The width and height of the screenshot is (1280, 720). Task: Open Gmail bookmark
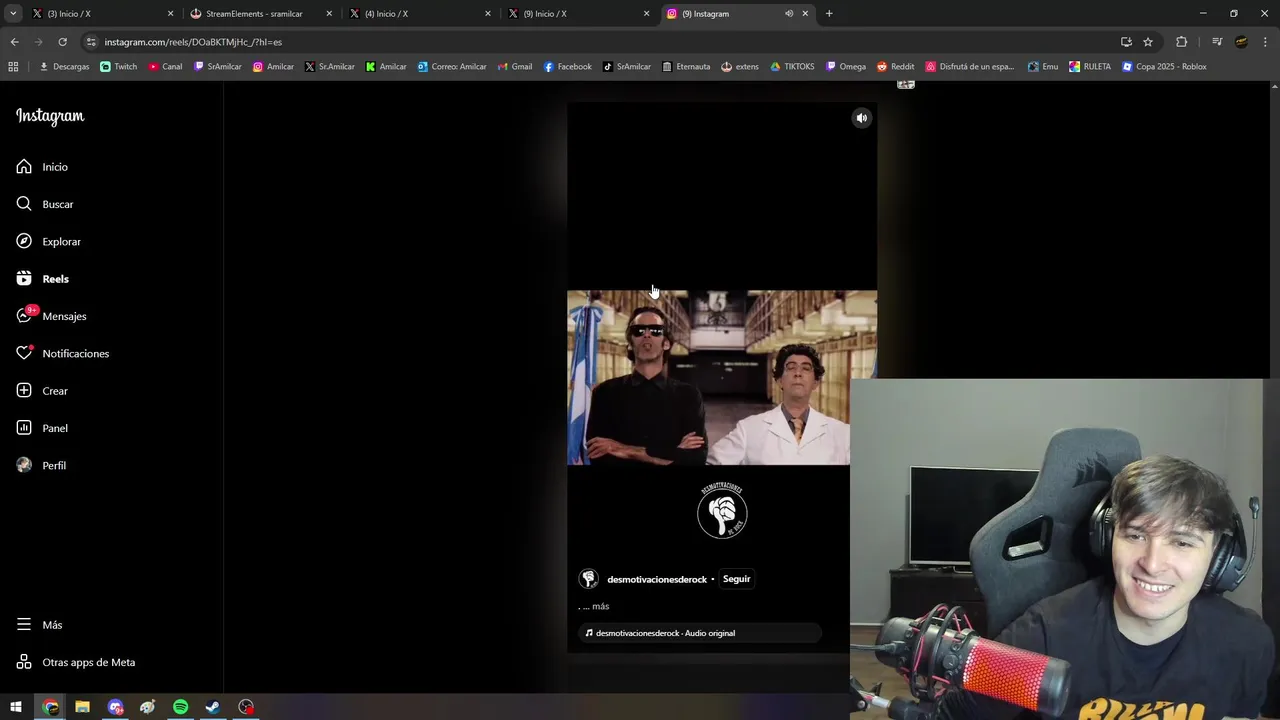click(x=515, y=67)
